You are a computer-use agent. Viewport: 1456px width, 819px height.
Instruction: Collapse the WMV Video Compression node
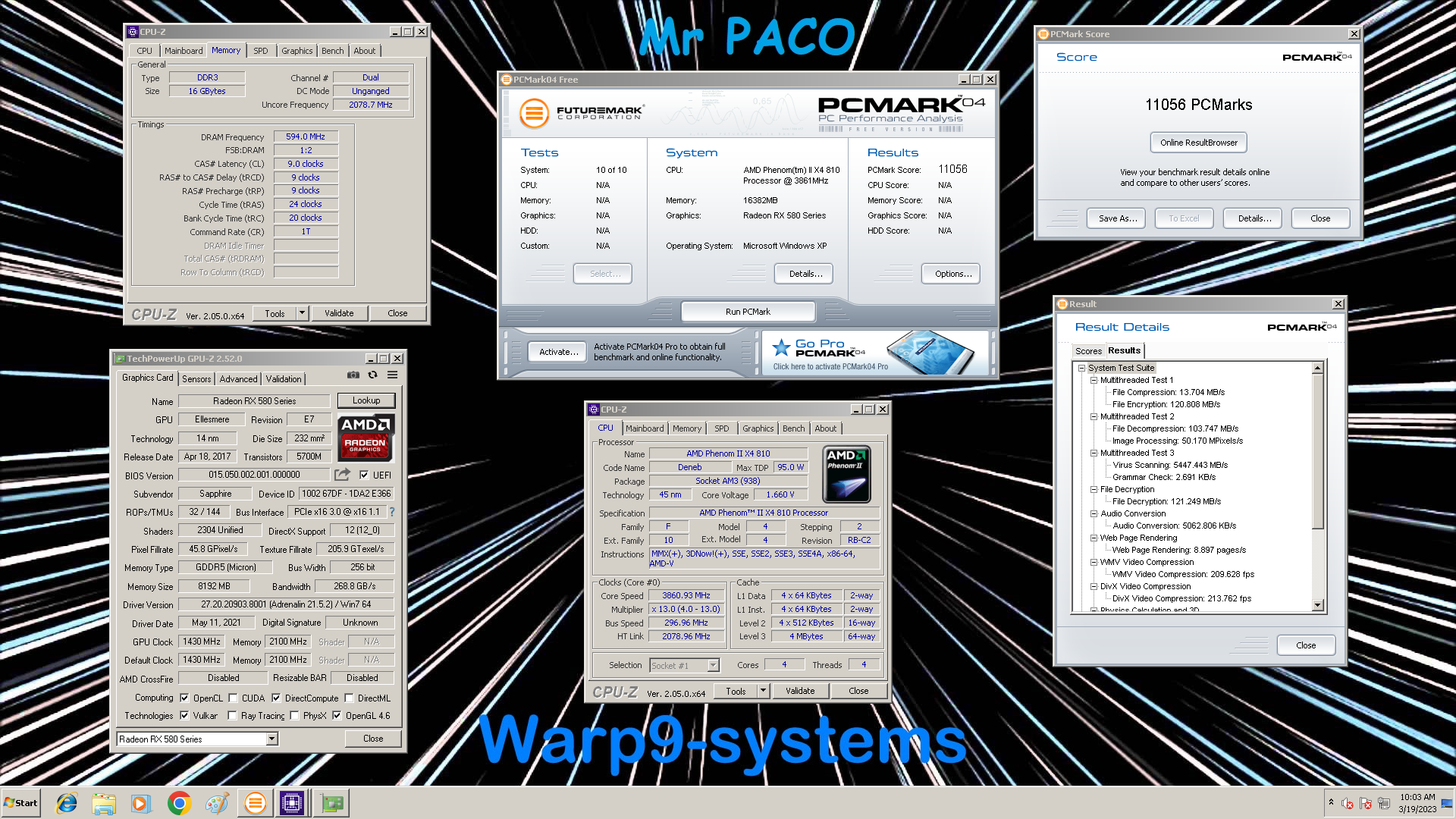(x=1094, y=562)
